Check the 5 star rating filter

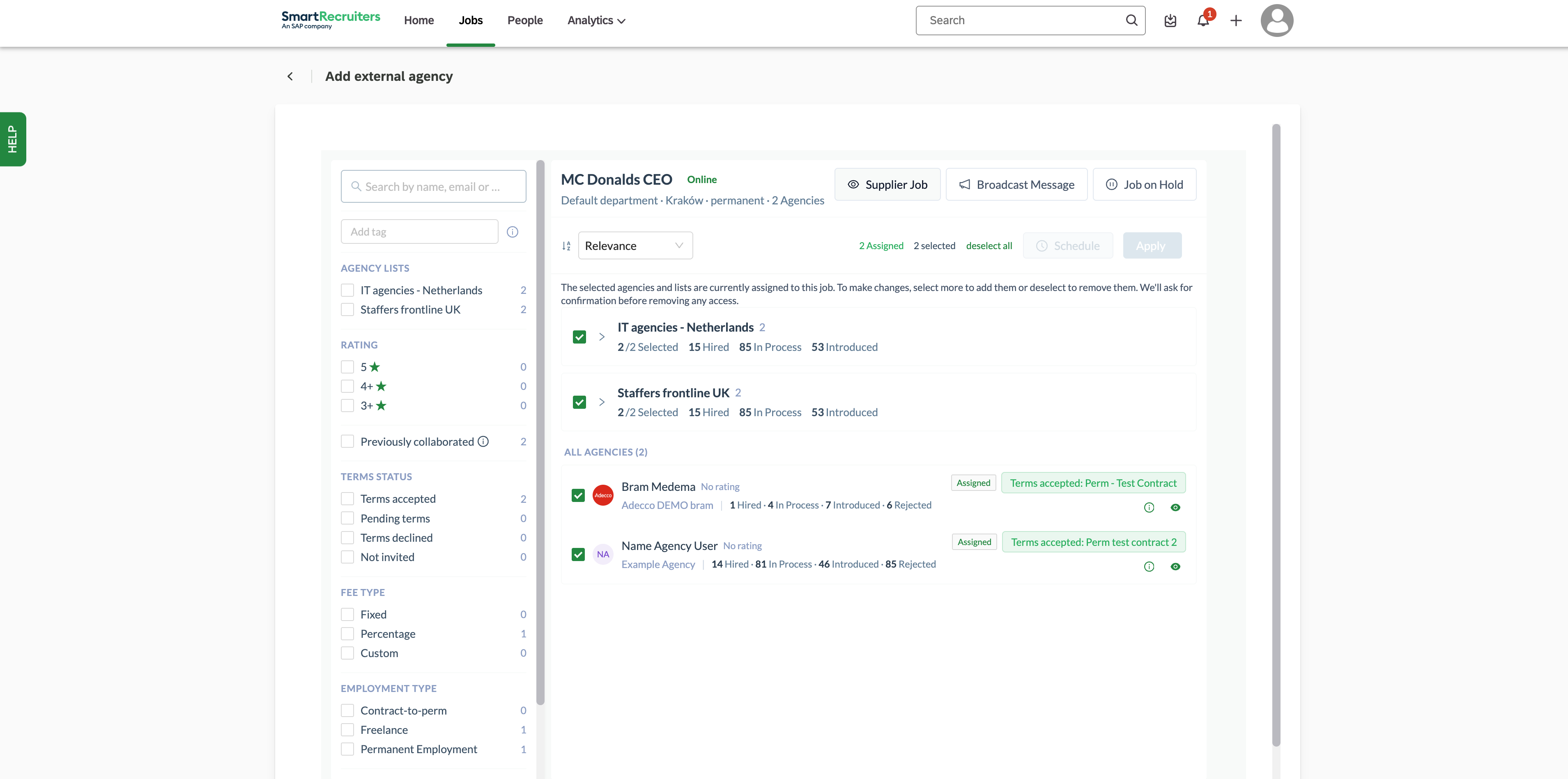[347, 367]
